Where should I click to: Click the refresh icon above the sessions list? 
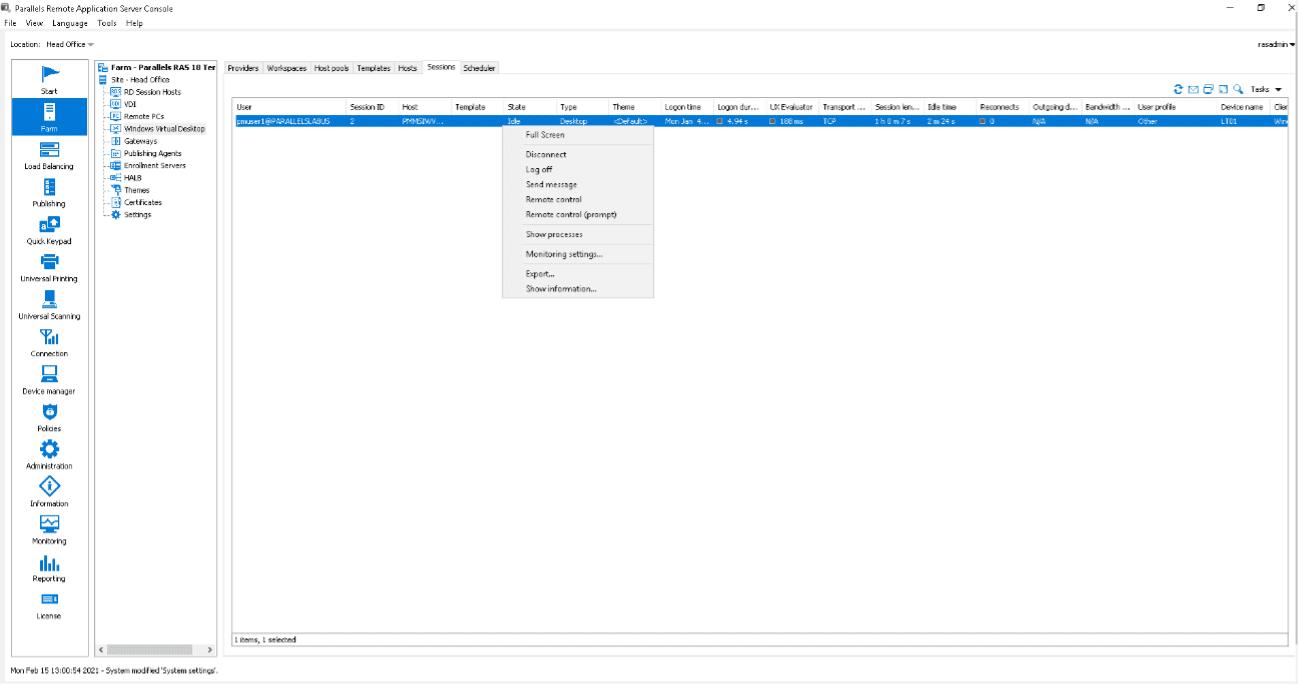click(x=1179, y=89)
